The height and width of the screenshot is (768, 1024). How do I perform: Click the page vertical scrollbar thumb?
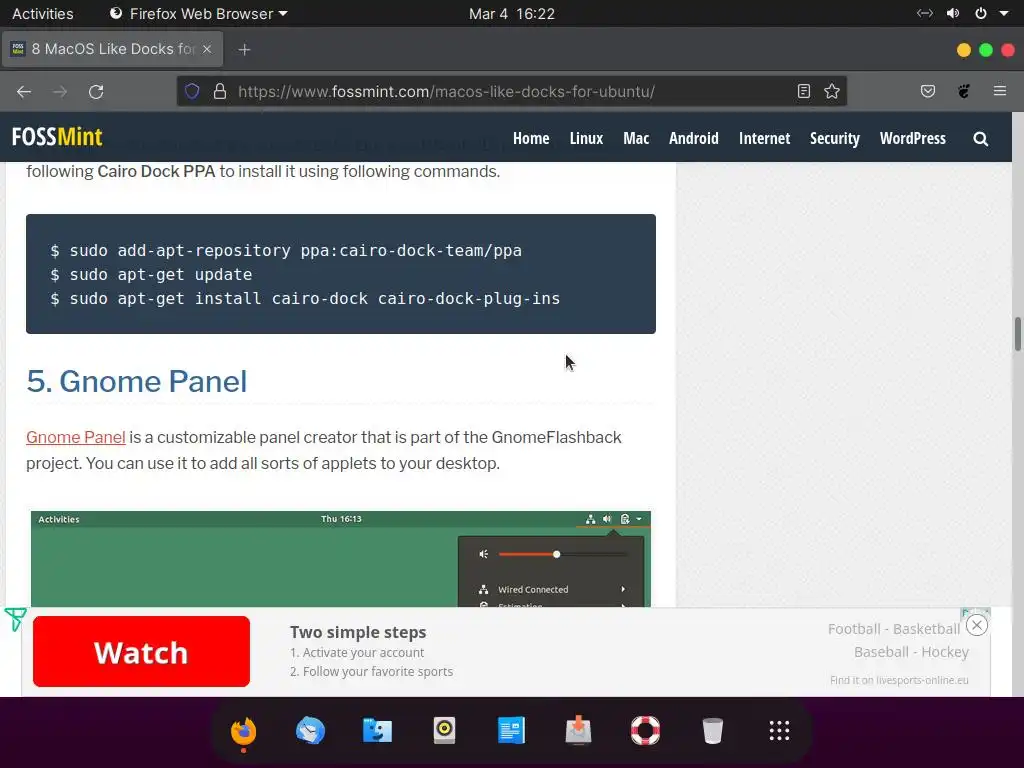tap(1017, 334)
